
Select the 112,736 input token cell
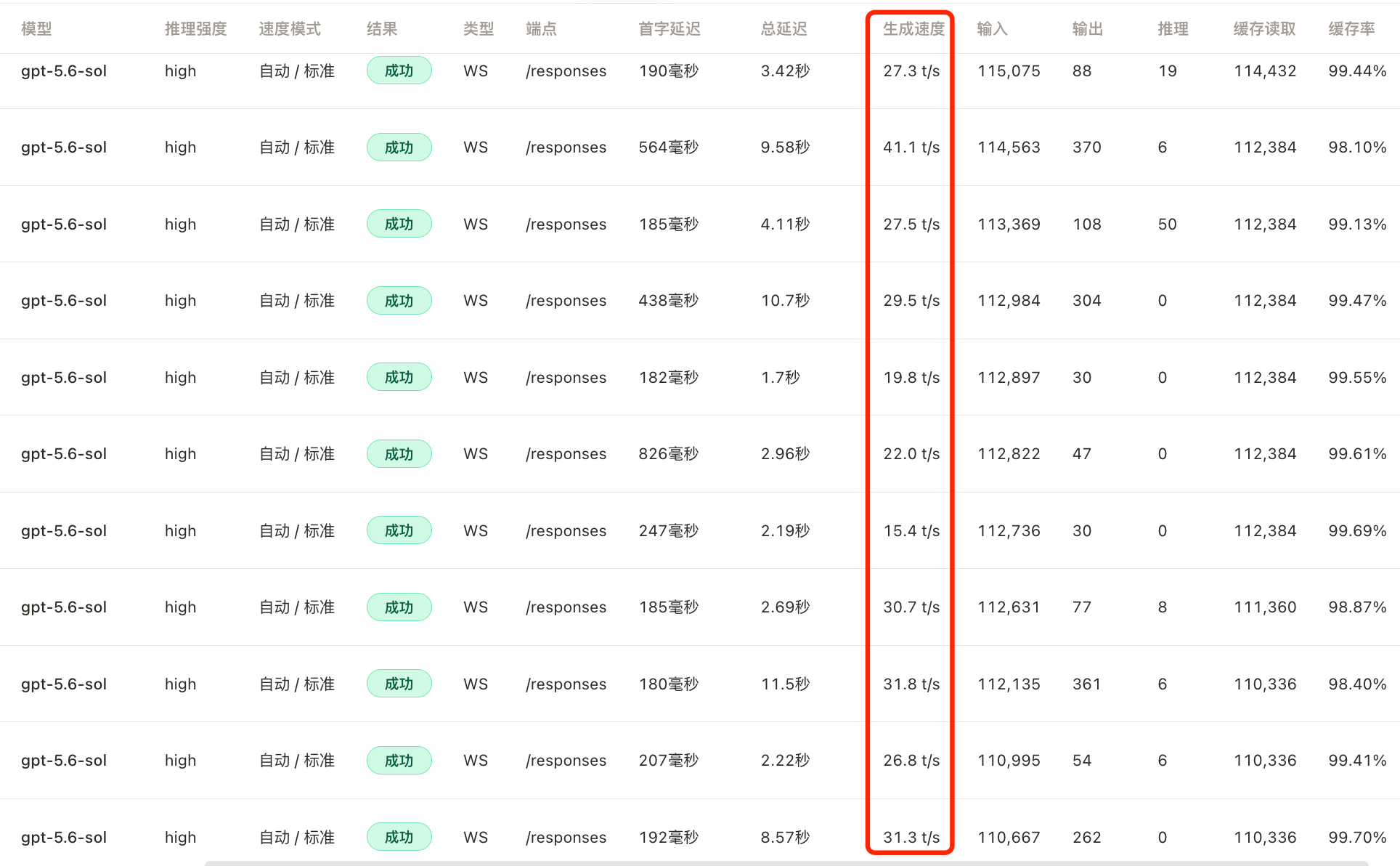[1009, 531]
